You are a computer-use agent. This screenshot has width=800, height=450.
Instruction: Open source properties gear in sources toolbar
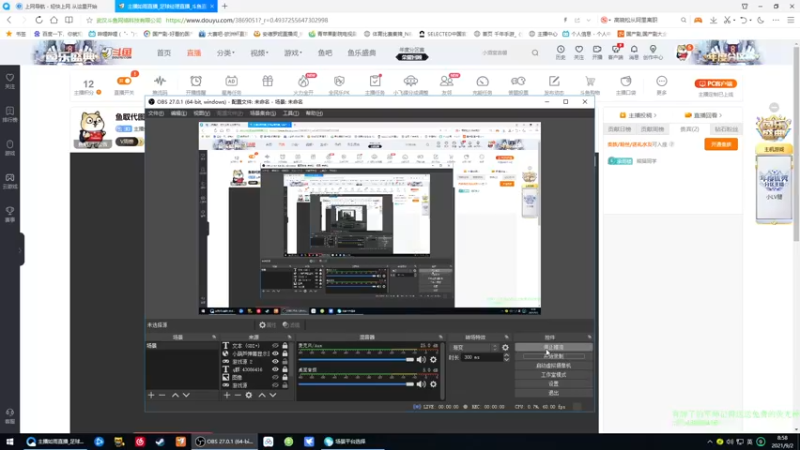point(248,395)
